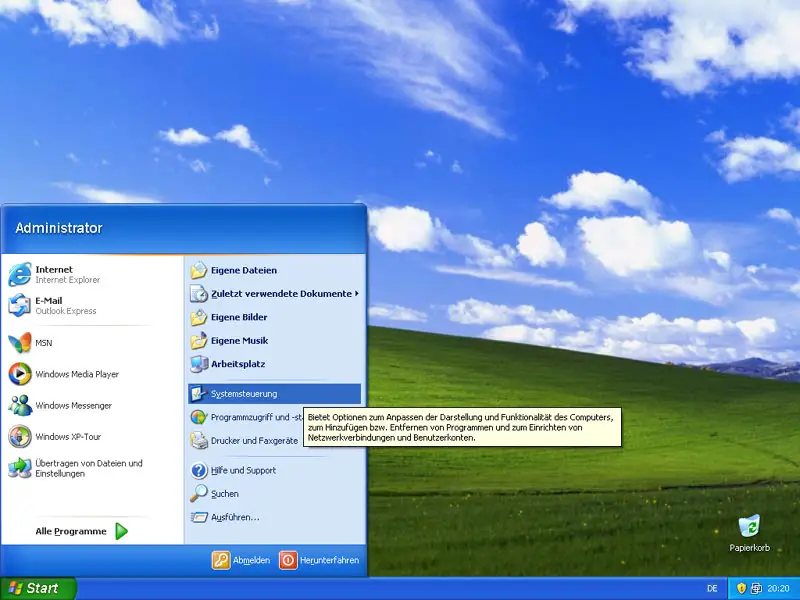Open the Ausführen... dialog
Viewport: 800px width, 600px height.
[x=274, y=517]
